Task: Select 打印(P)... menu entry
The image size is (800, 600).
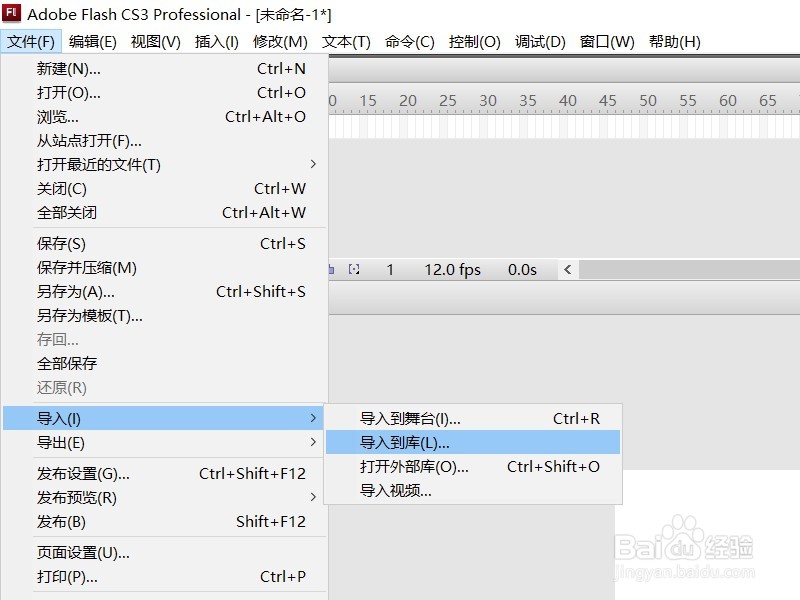Action: (x=164, y=577)
